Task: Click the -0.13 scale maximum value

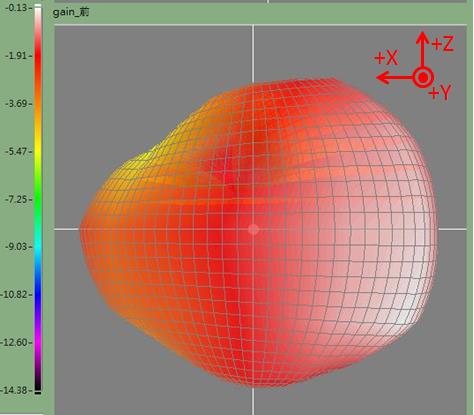Action: (x=16, y=7)
